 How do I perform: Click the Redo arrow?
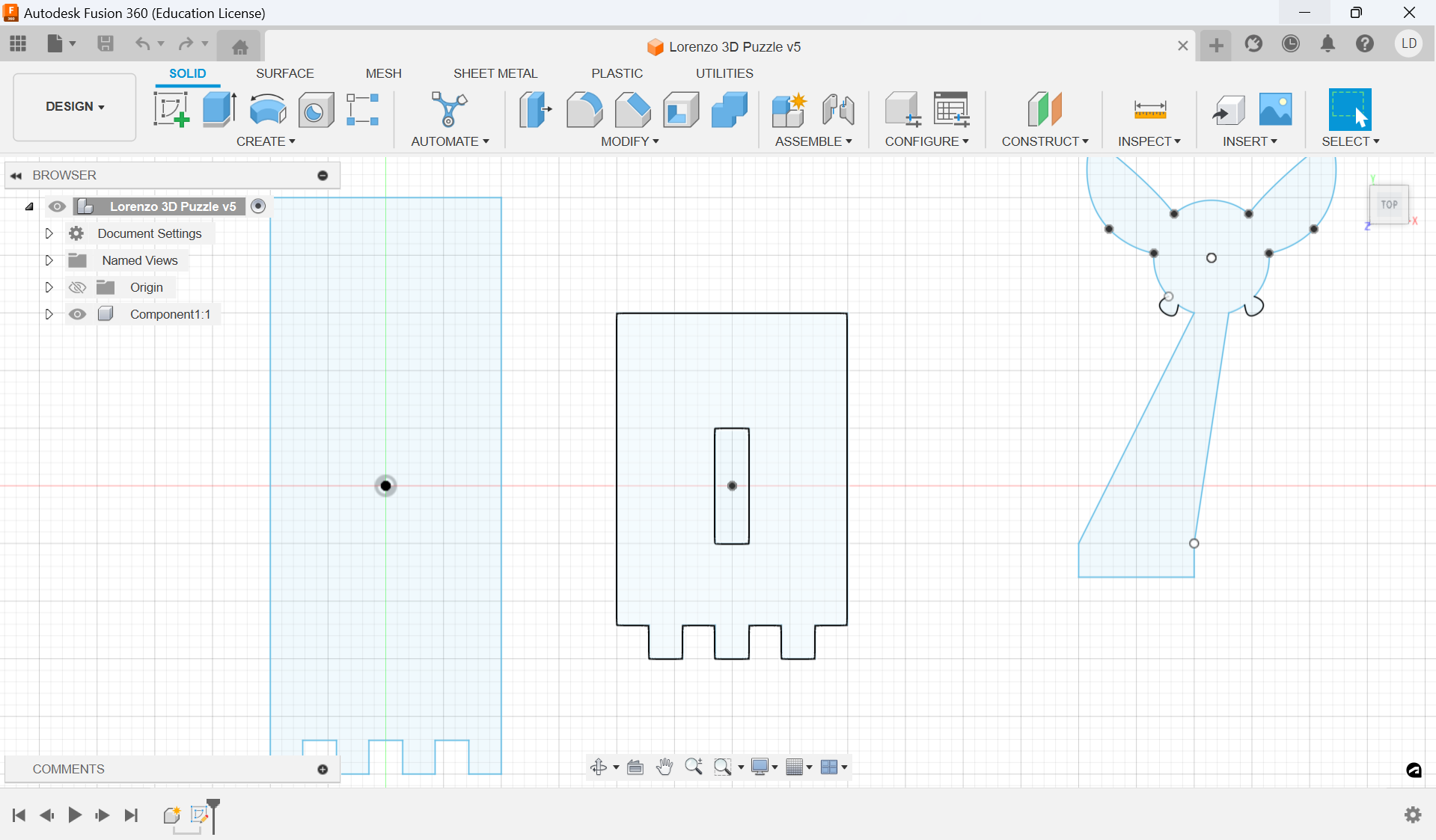click(186, 43)
